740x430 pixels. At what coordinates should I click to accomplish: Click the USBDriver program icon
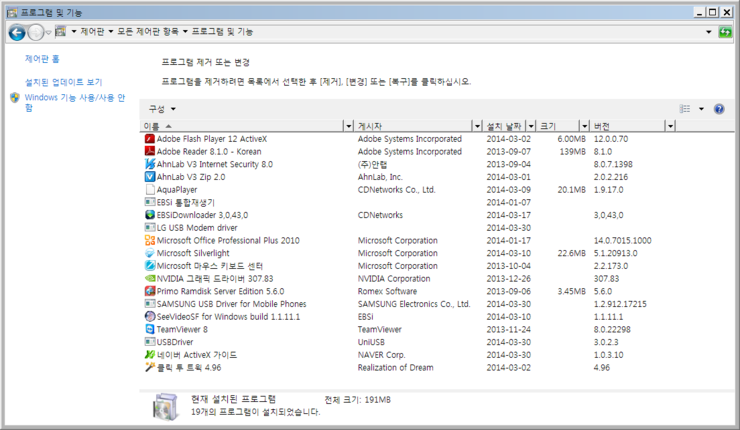150,342
